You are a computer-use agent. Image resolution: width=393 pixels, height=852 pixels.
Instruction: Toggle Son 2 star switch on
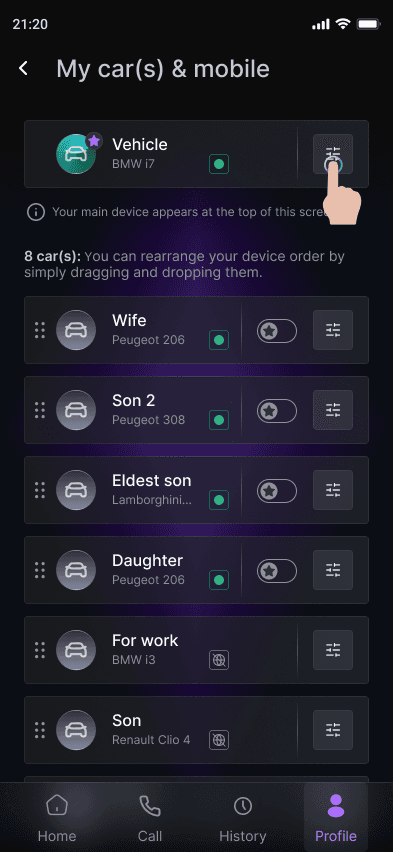277,411
